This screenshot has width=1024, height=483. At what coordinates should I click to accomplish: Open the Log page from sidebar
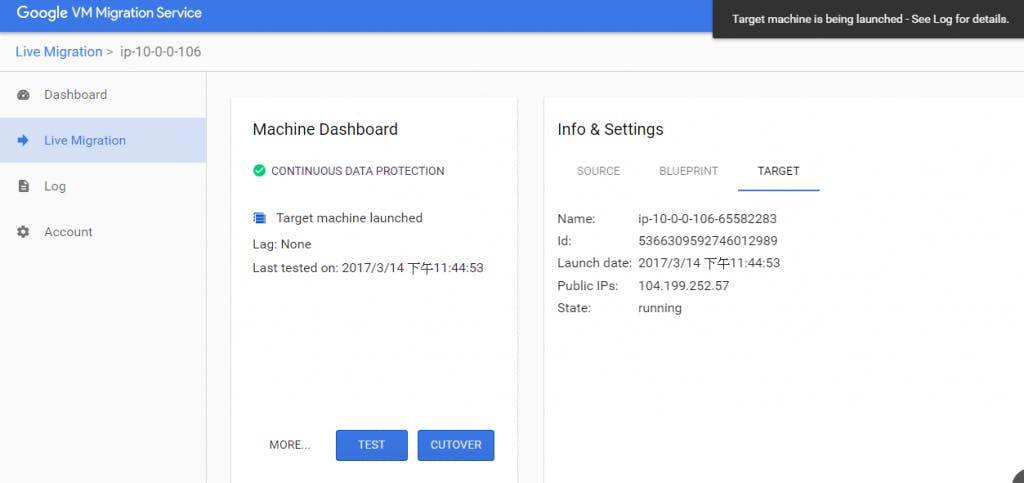[x=55, y=186]
